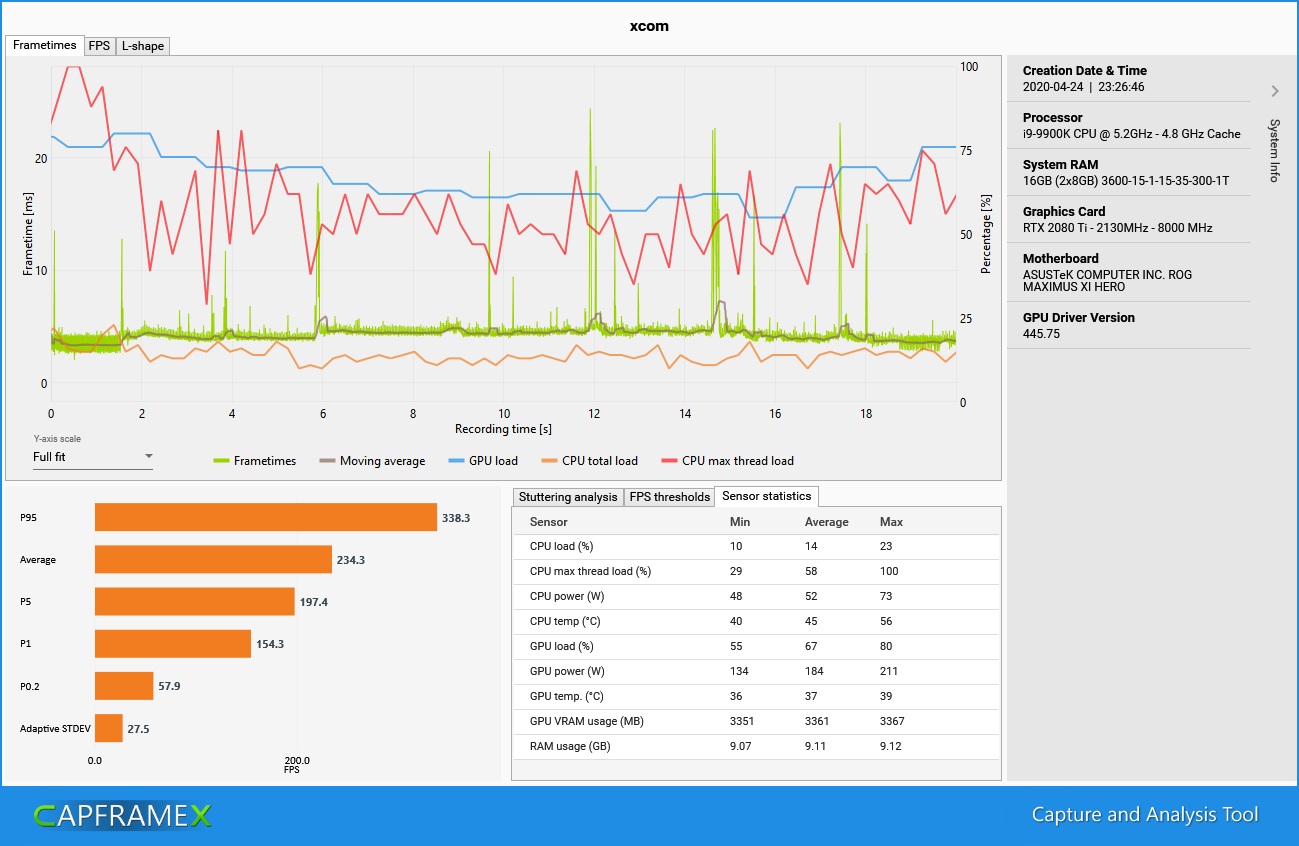Click the Creation Date & Time heading

coord(1085,71)
